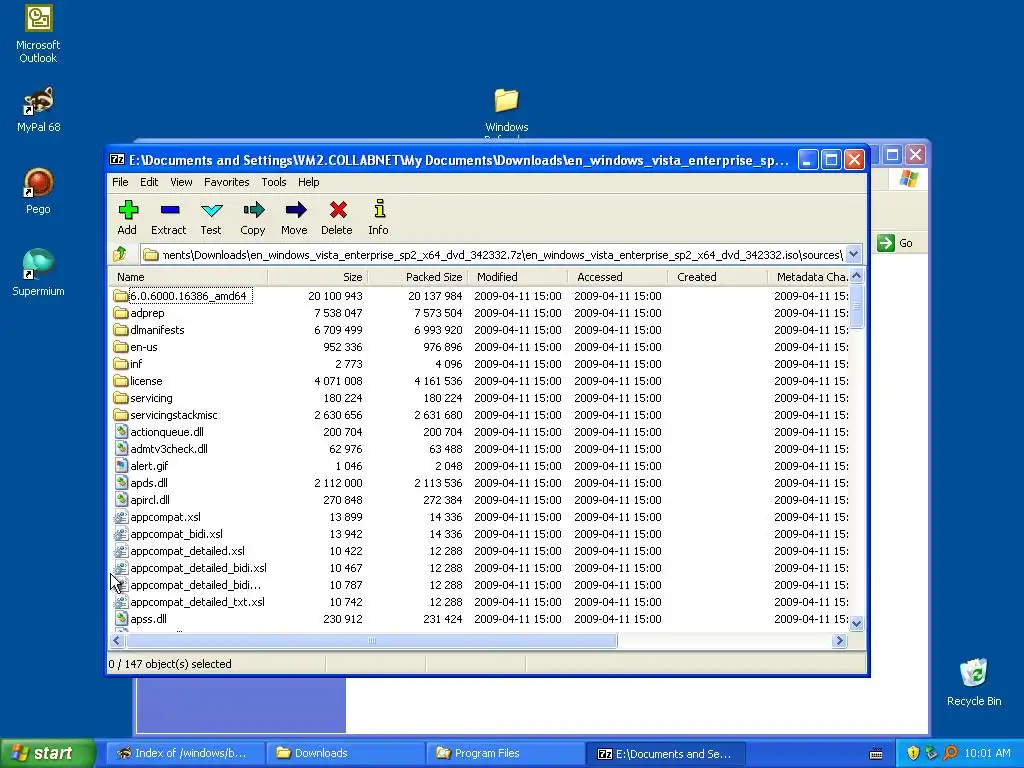Viewport: 1024px width, 768px height.
Task: Open Microsoft Outlook desktop icon
Action: 39,18
